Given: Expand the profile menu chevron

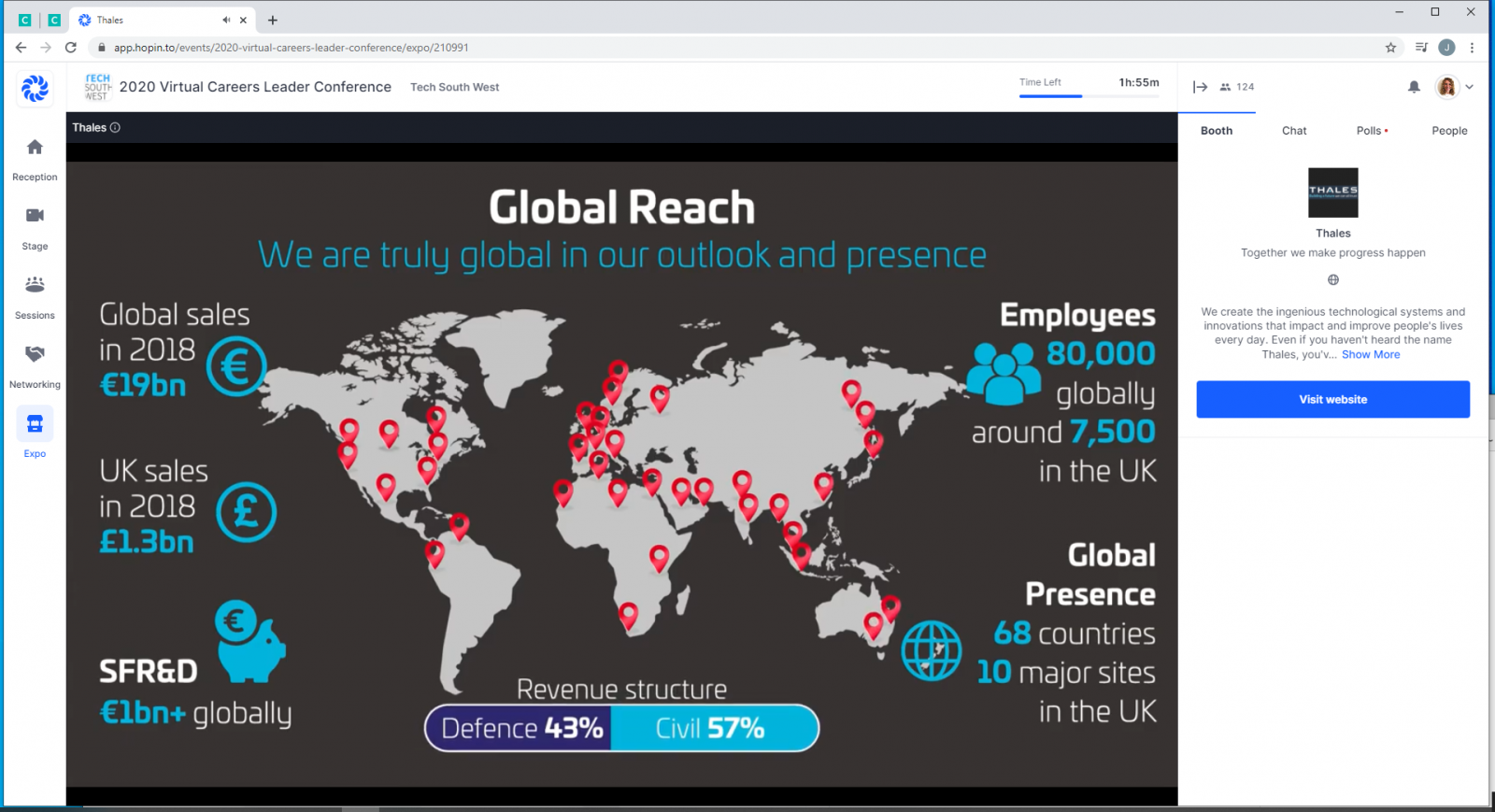Looking at the screenshot, I should coord(1470,87).
